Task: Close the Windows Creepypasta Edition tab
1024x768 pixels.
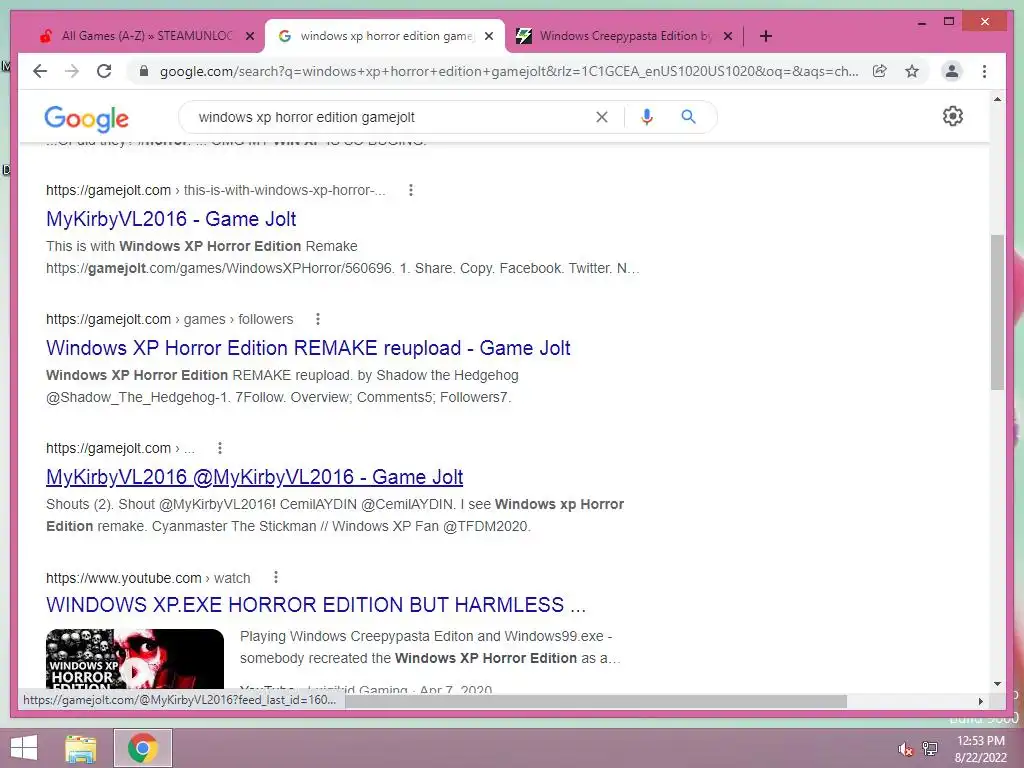Action: click(728, 36)
